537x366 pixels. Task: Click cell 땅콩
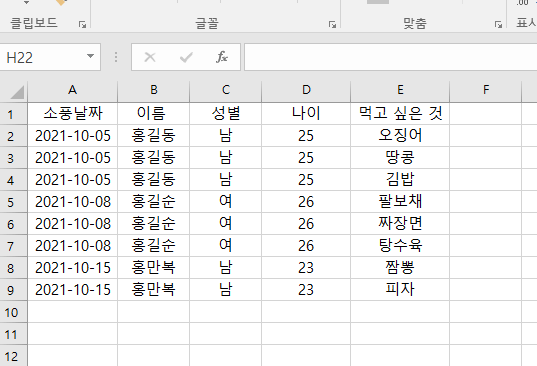[x=400, y=157]
